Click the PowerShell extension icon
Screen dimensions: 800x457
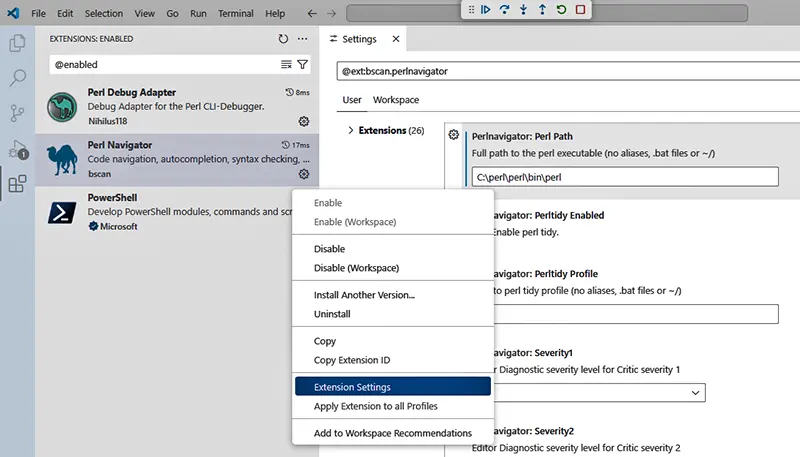pyautogui.click(x=62, y=213)
